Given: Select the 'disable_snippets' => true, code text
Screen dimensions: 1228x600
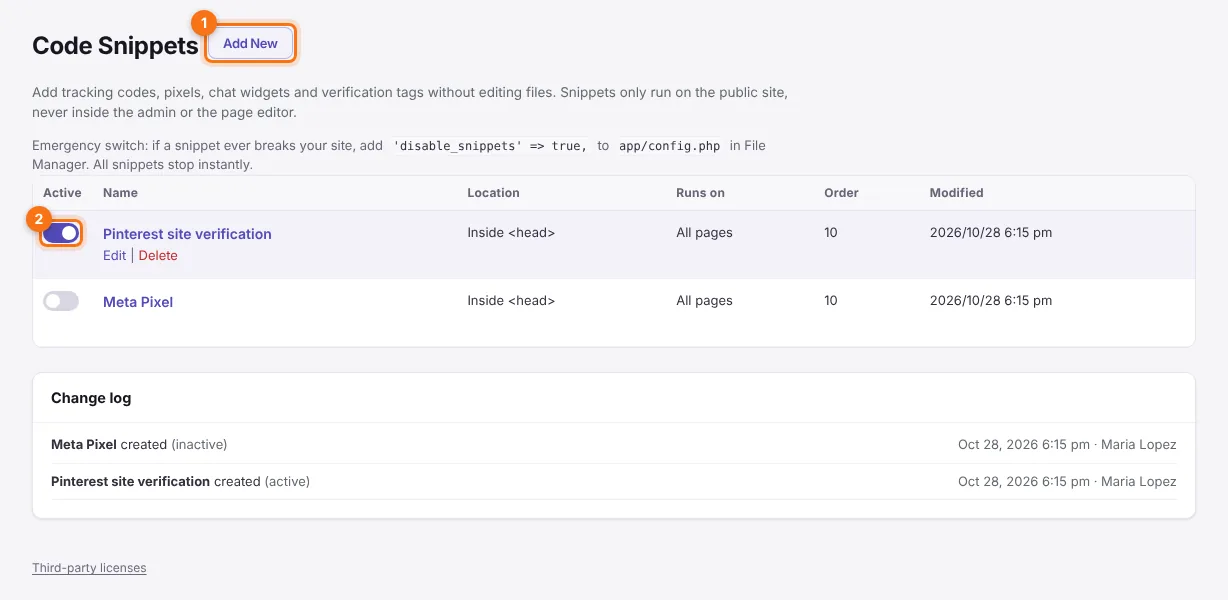Looking at the screenshot, I should click(489, 146).
